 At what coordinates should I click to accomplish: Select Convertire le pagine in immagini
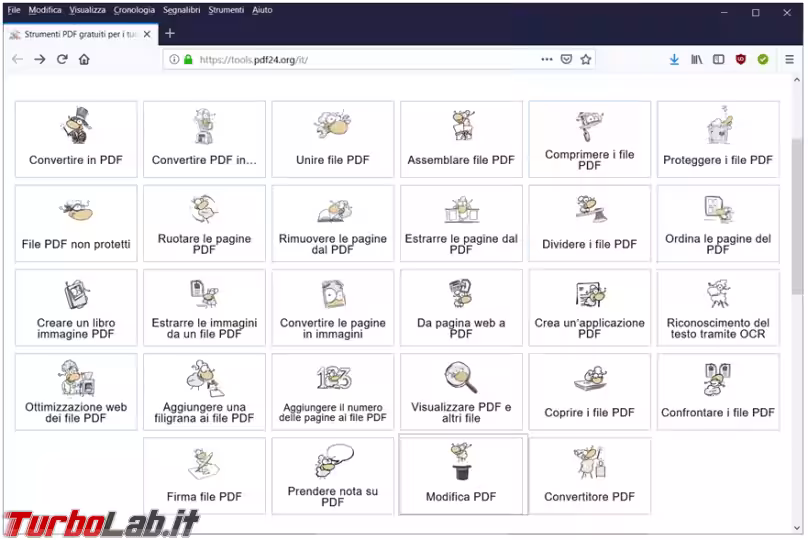click(x=332, y=308)
